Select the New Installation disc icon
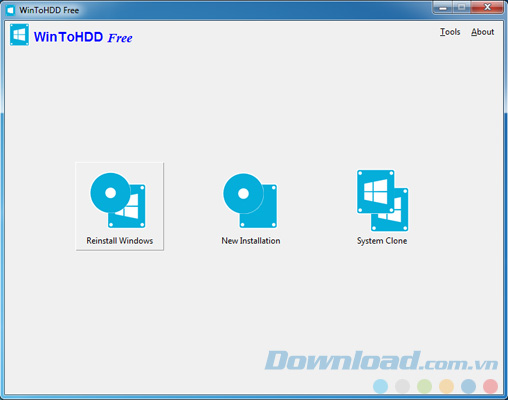Image resolution: width=508 pixels, height=400 pixels. point(250,201)
